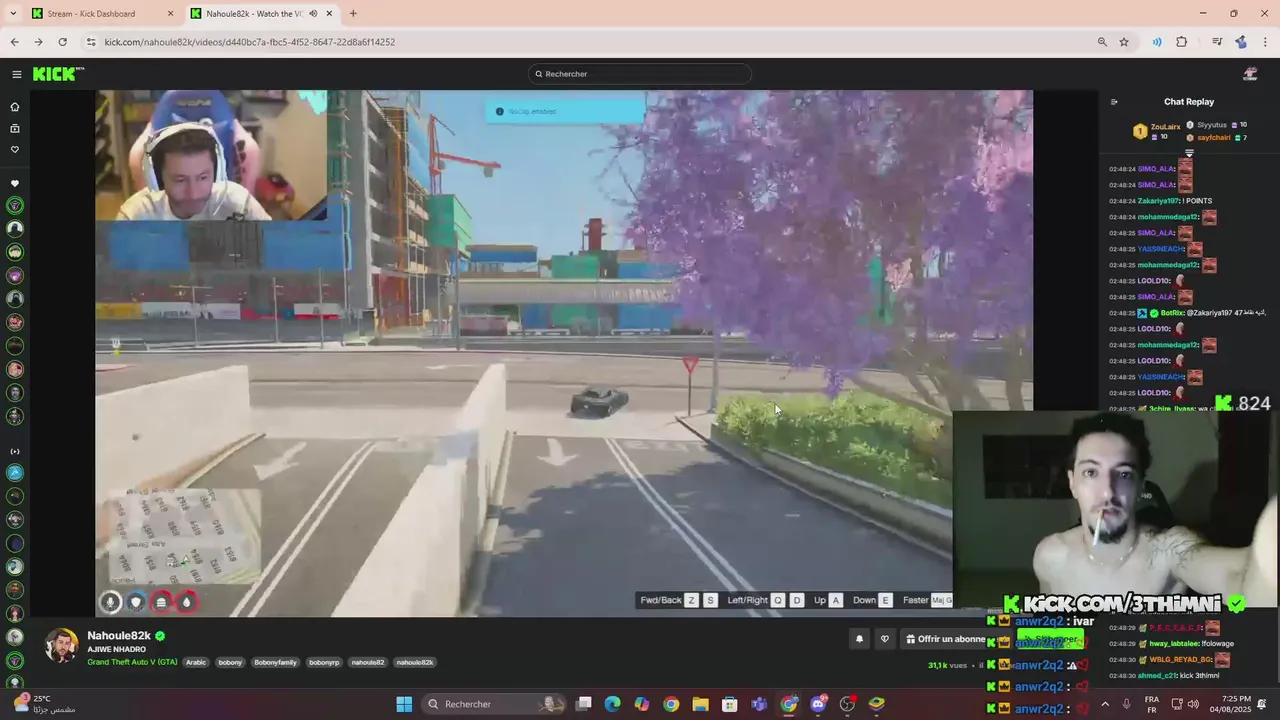This screenshot has height=720, width=1280.
Task: Open the Chrome extensions puzzle icon
Action: coord(1181,42)
